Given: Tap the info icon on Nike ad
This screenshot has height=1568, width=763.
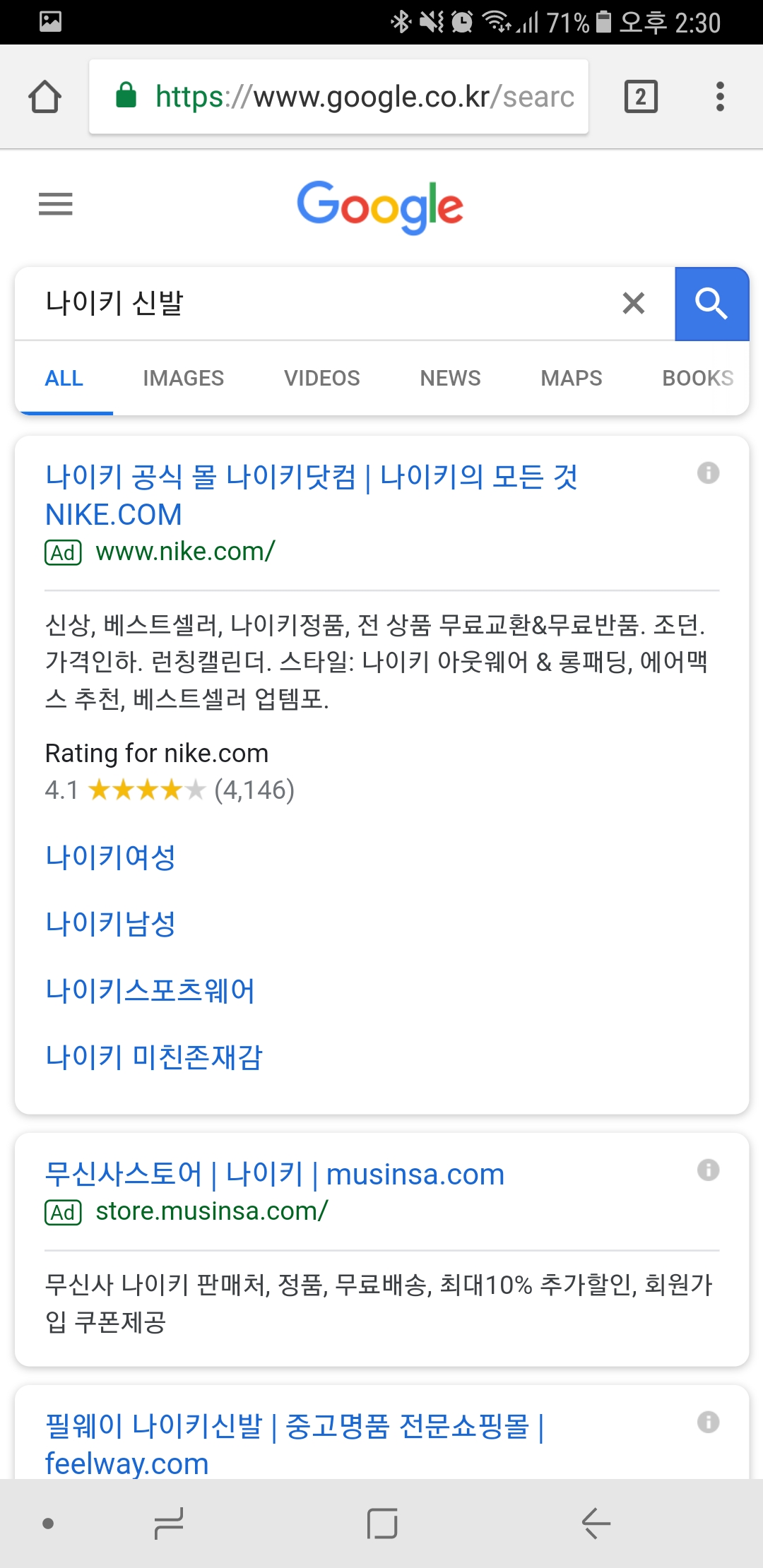Looking at the screenshot, I should (708, 473).
